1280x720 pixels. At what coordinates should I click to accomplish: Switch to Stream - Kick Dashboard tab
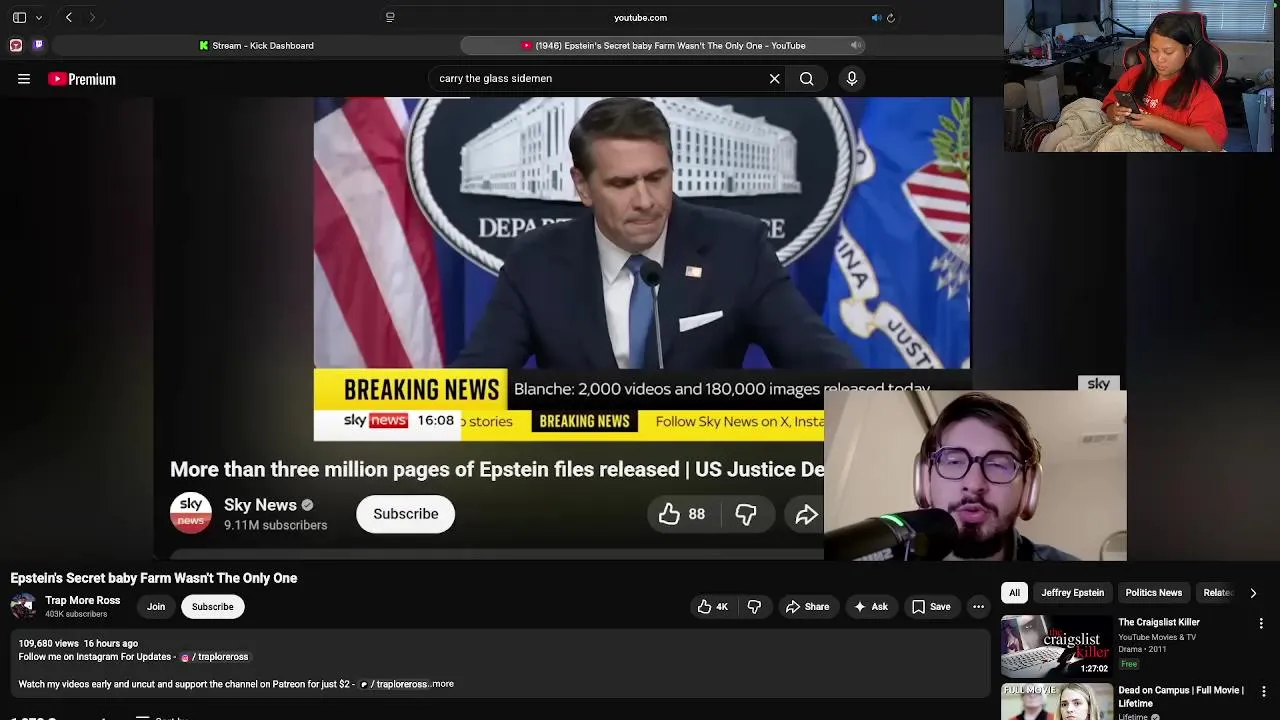click(256, 45)
